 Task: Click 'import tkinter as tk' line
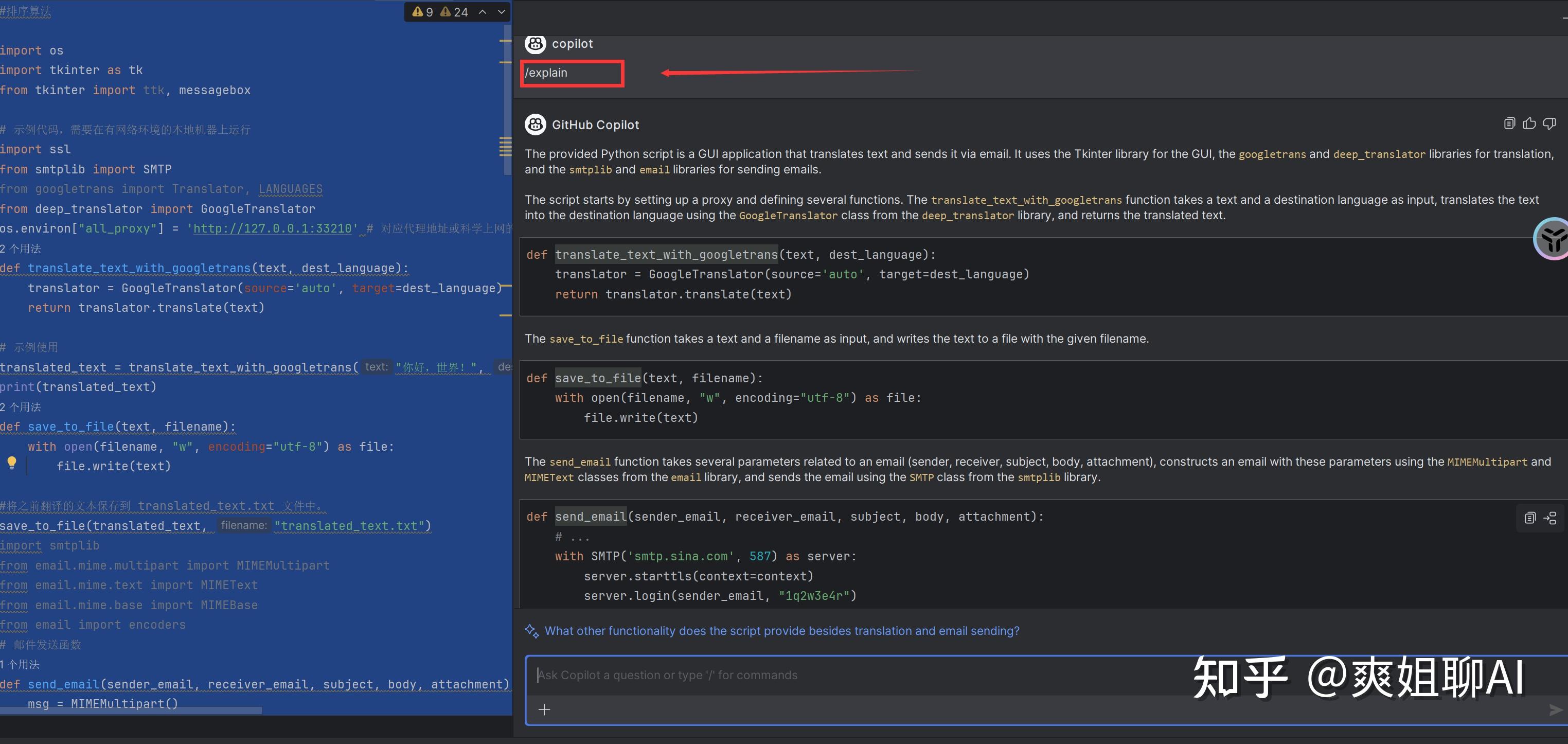71,70
